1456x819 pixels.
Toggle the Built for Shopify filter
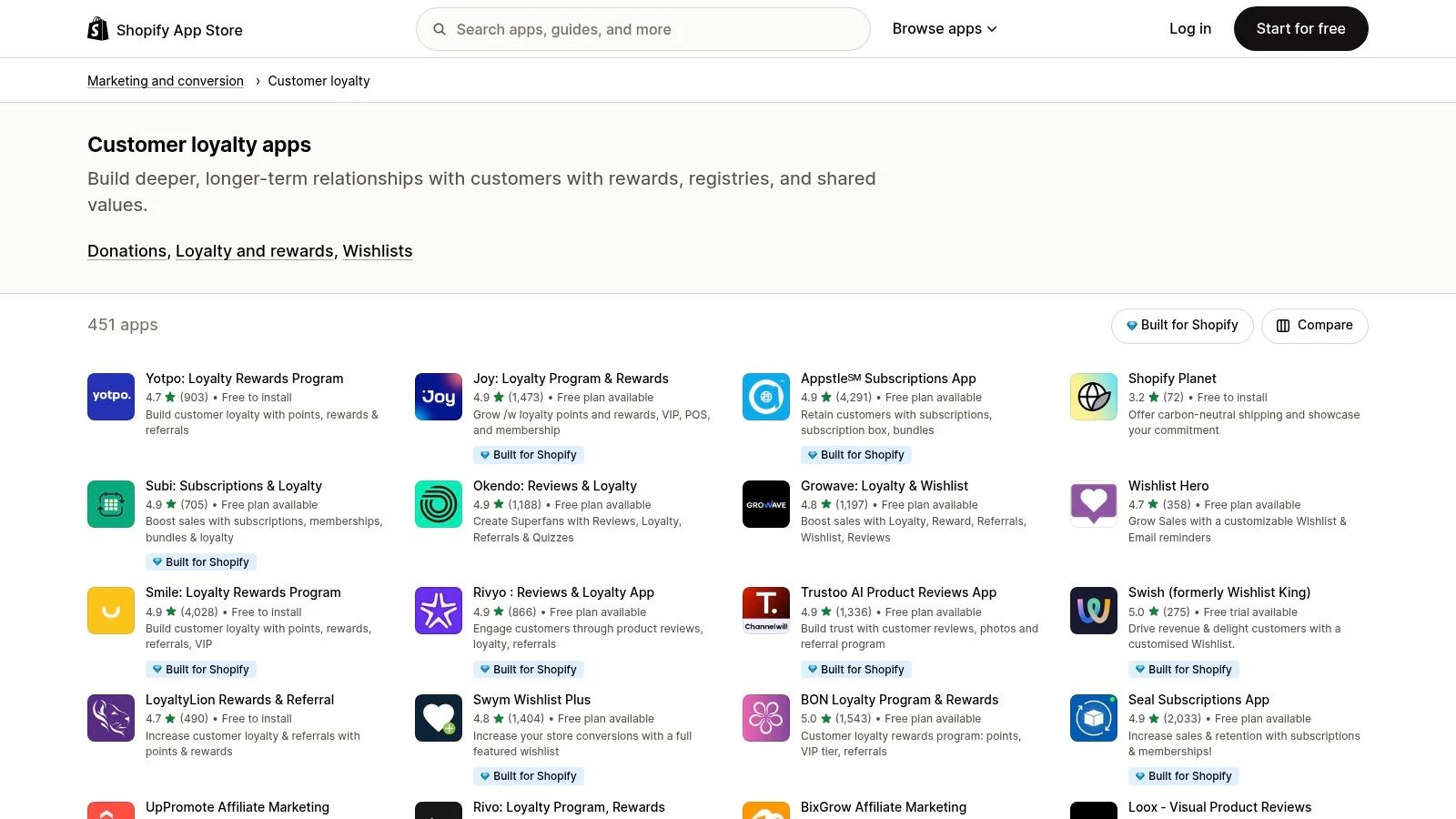[1181, 326]
